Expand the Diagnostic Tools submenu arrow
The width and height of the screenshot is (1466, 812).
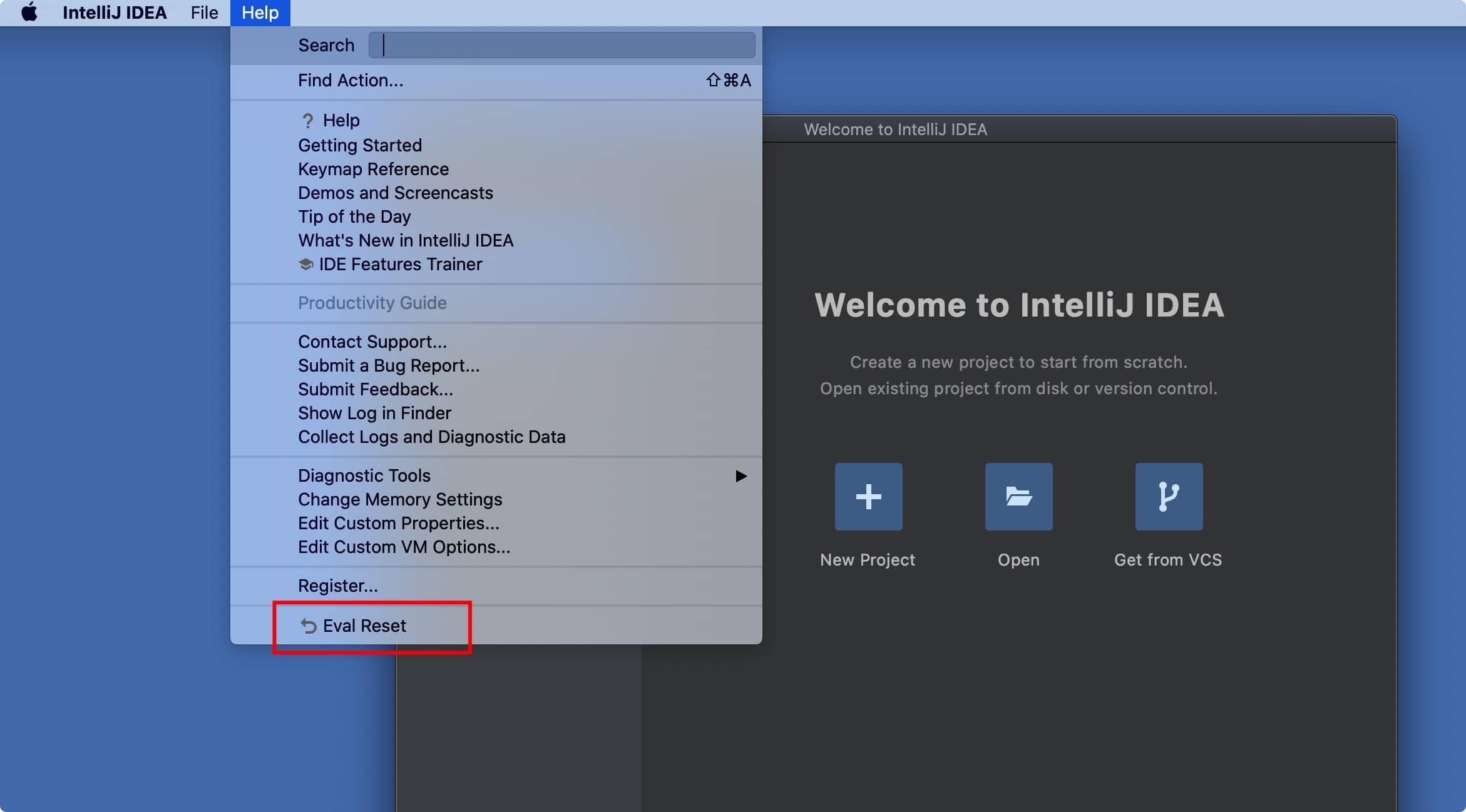741,476
